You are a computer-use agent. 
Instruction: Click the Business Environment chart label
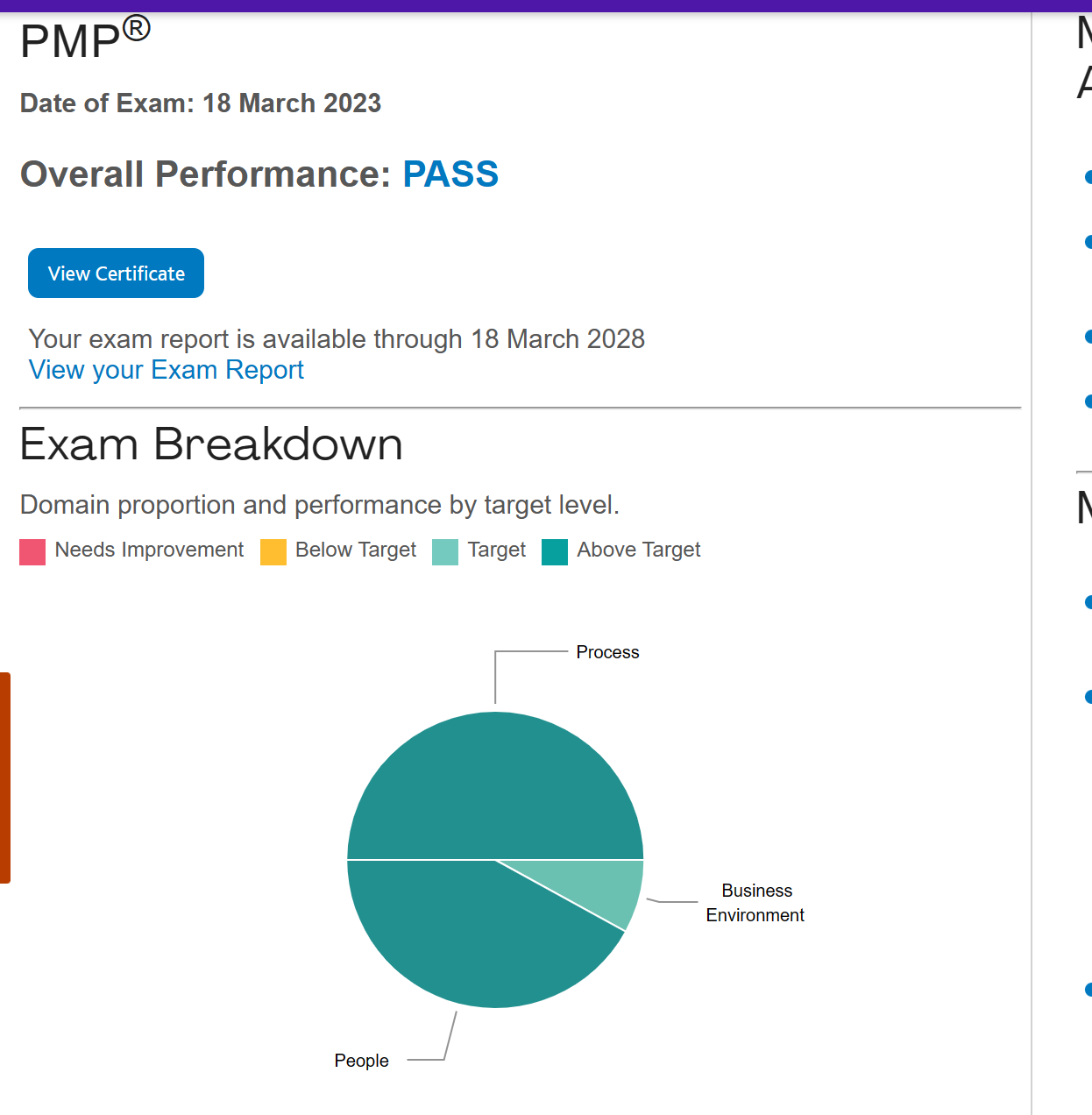[755, 903]
